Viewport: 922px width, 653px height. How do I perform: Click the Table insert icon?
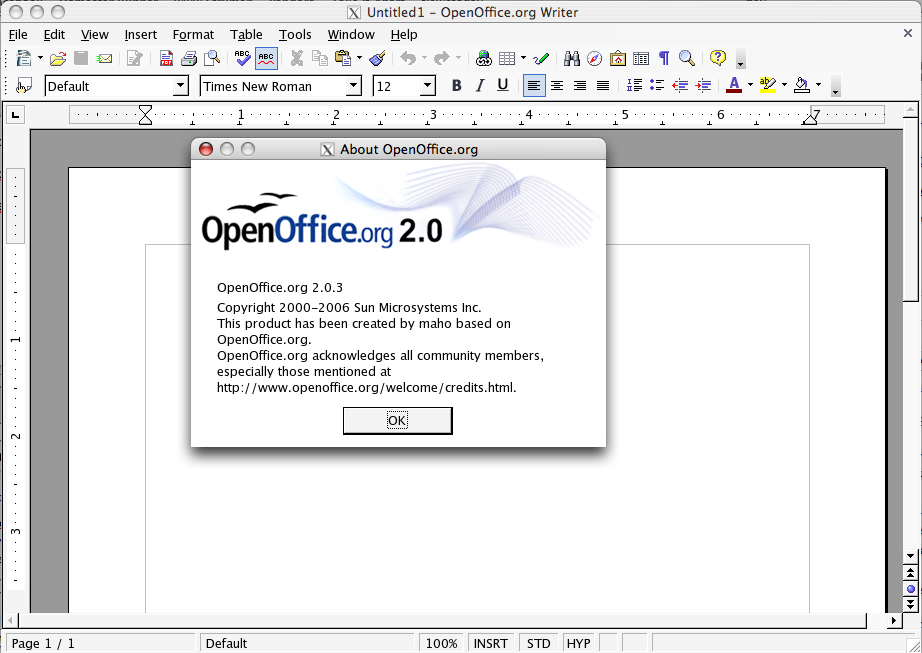[506, 58]
